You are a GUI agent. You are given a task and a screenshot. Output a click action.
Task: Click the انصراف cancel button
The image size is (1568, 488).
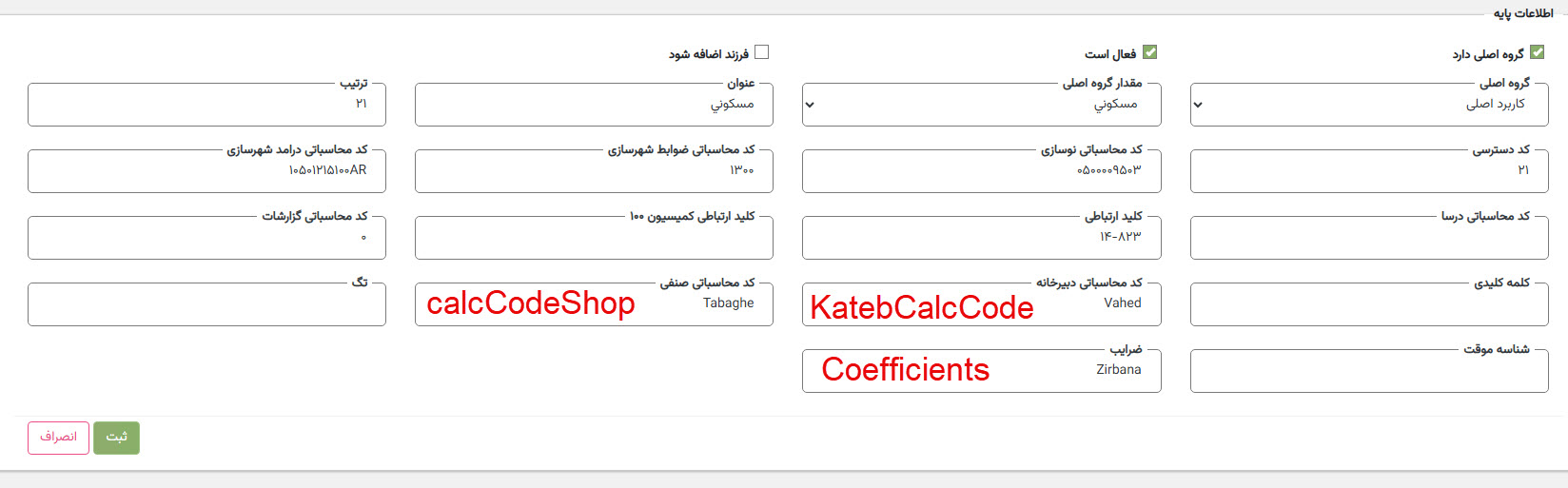[58, 438]
